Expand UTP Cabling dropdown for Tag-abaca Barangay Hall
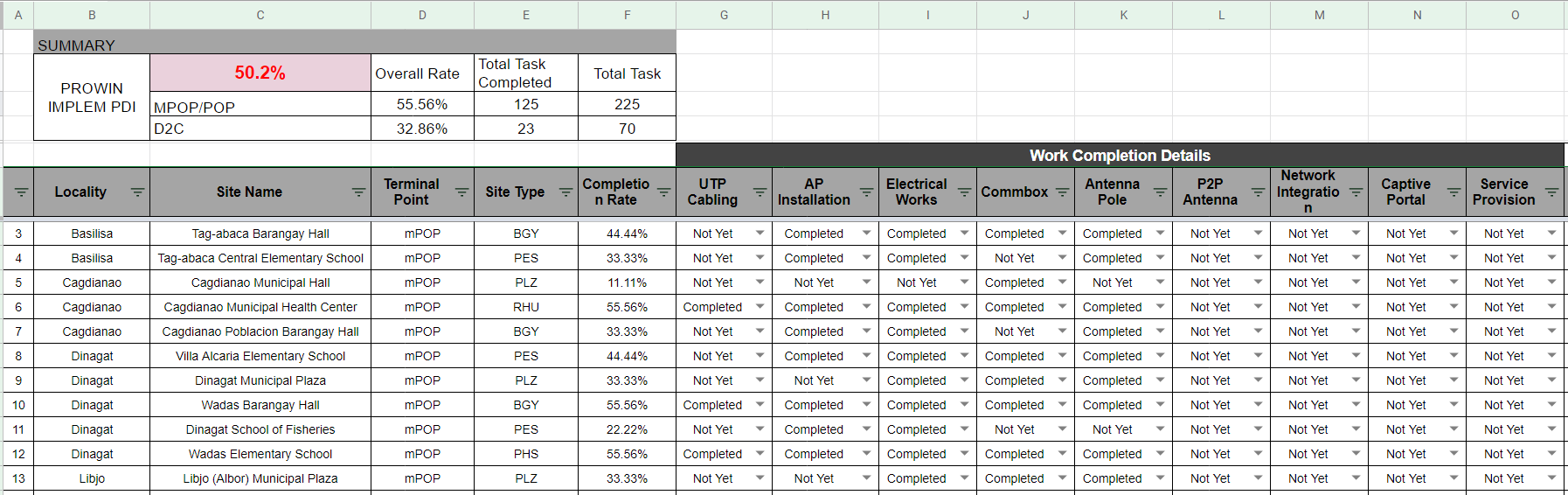Screen dimensions: 1568x495 point(760,234)
